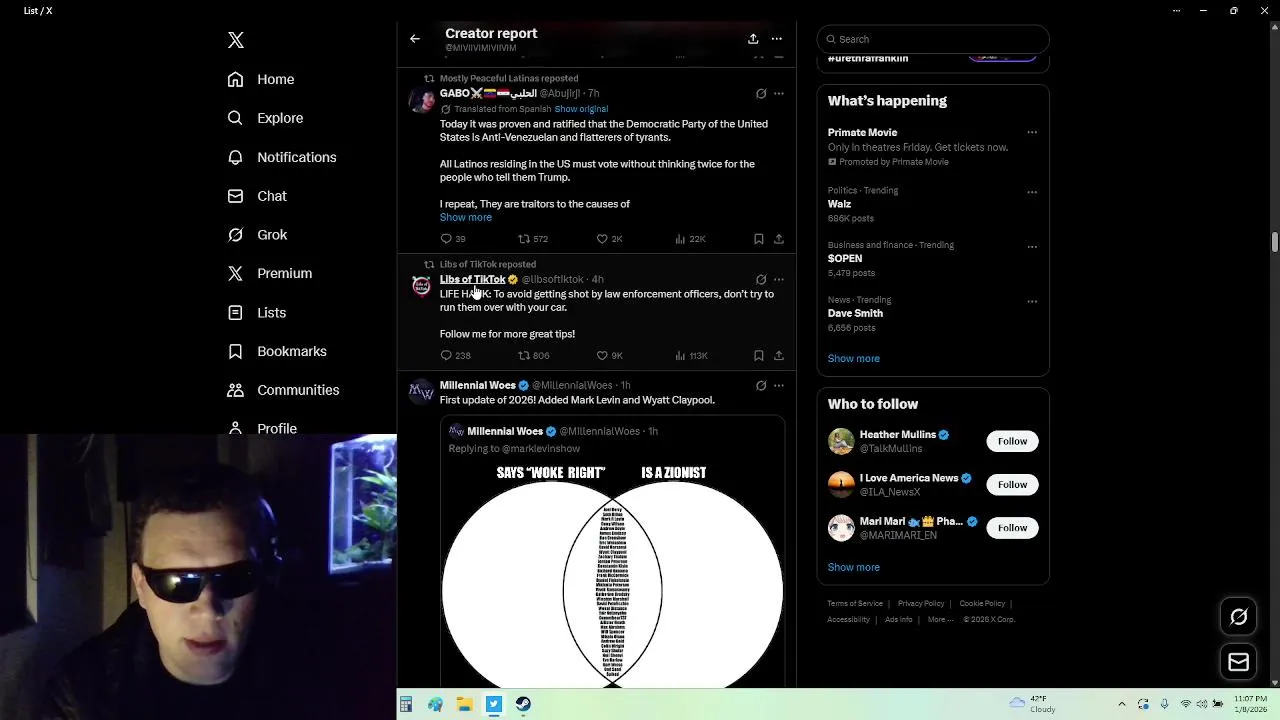Open Creator report list more options

[777, 39]
